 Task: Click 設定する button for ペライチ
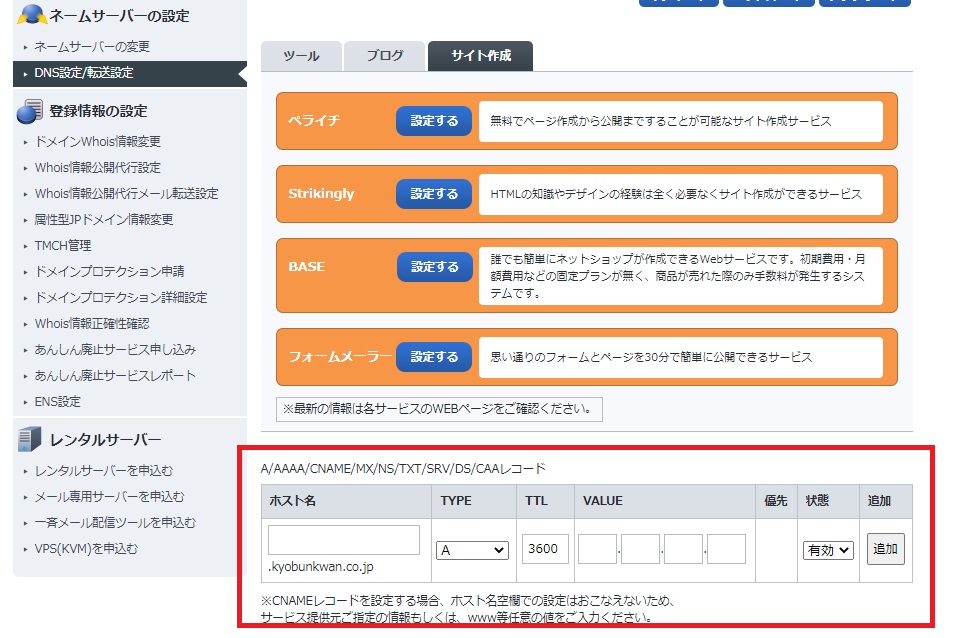click(434, 121)
